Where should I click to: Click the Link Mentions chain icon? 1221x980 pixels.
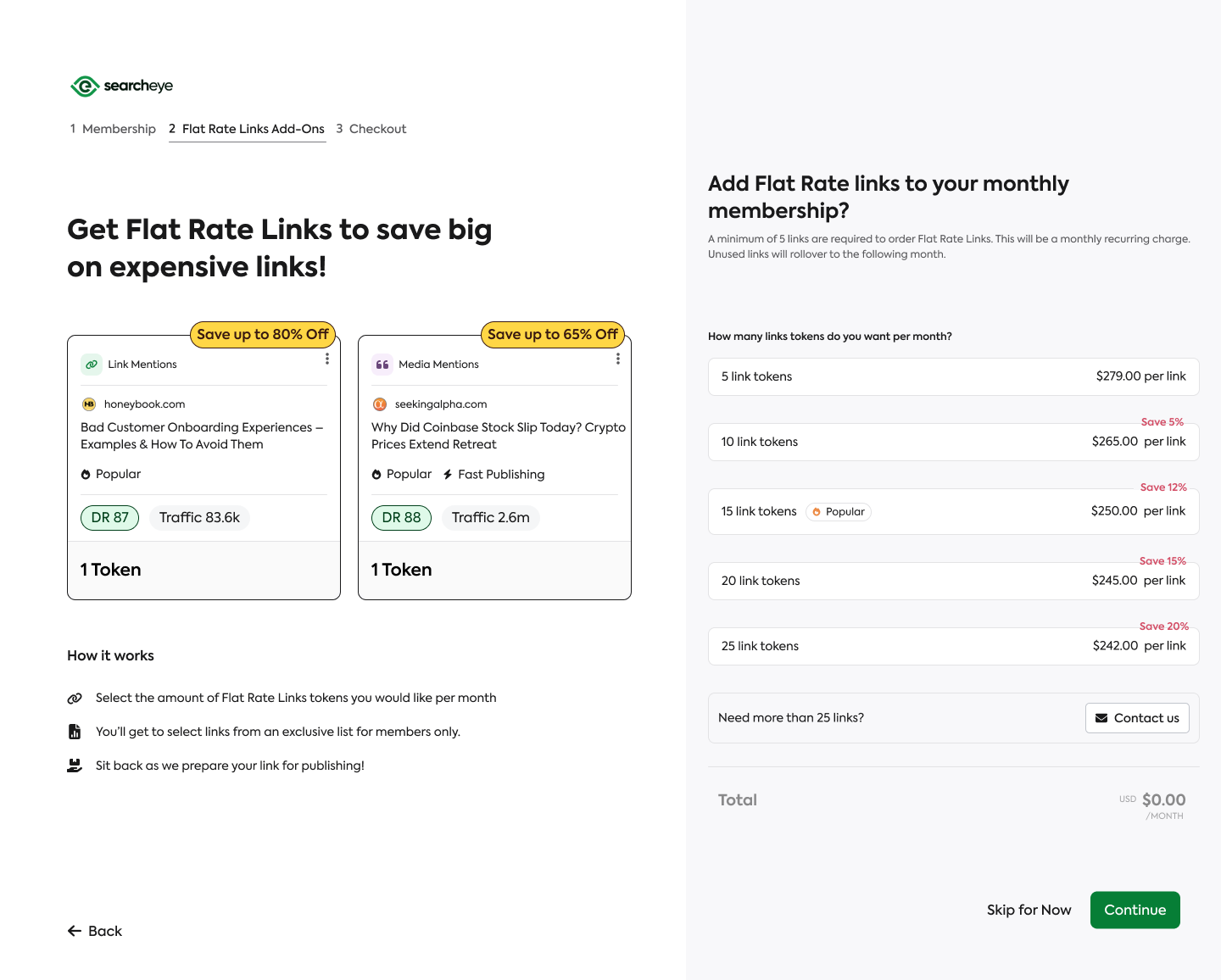click(x=92, y=365)
